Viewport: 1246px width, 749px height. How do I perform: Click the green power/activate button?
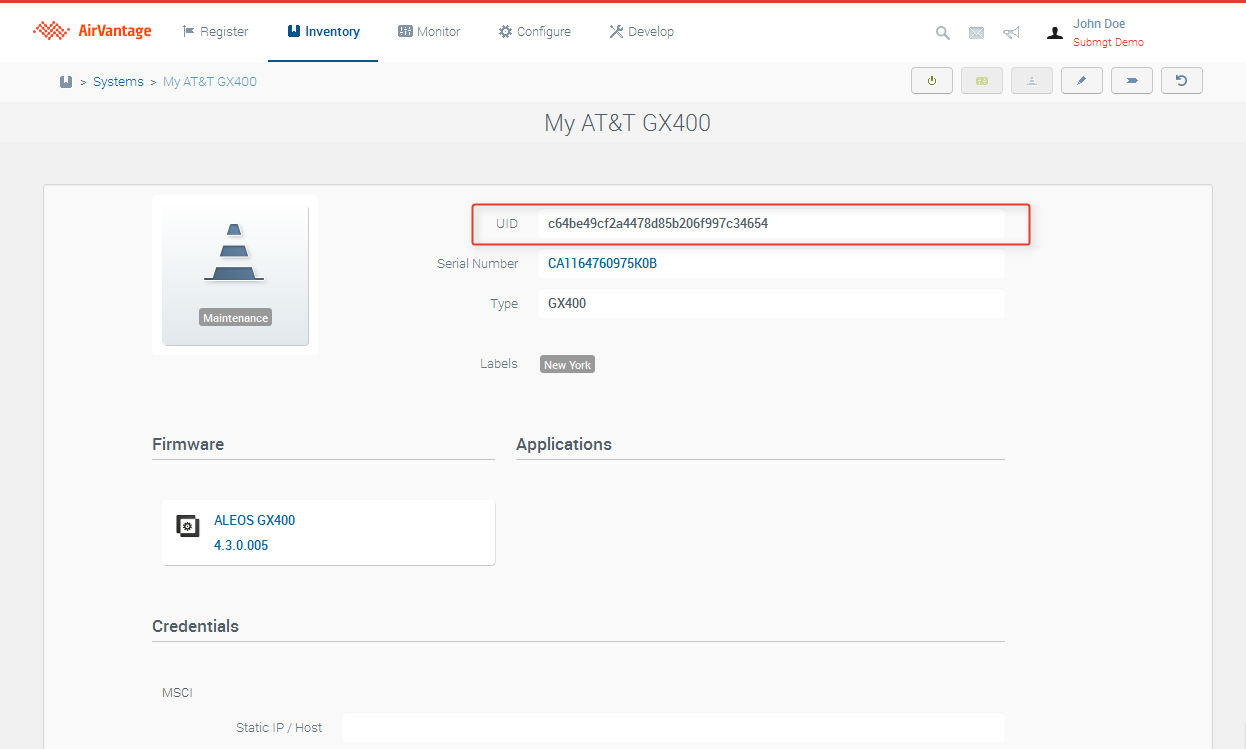[x=931, y=81]
